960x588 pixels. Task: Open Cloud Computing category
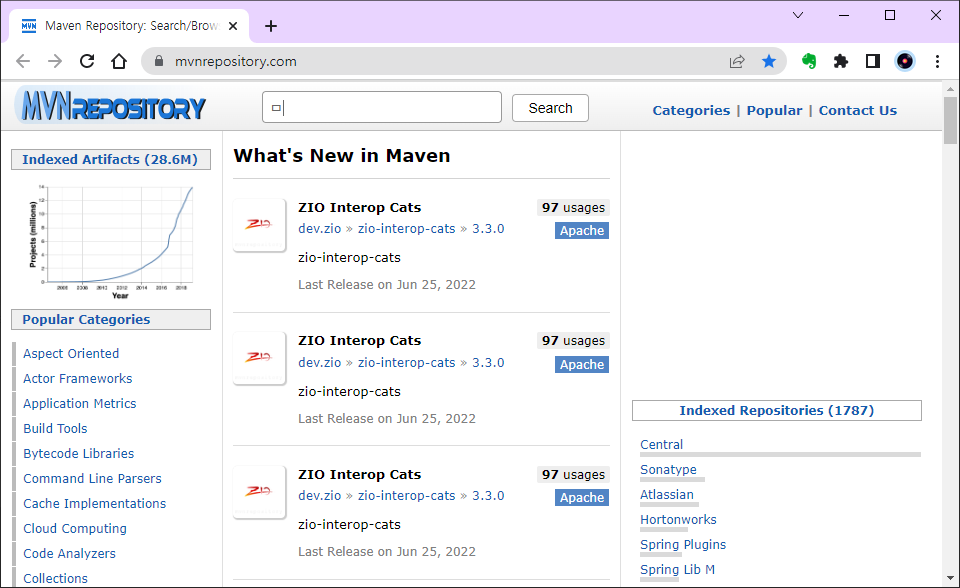[x=75, y=529]
